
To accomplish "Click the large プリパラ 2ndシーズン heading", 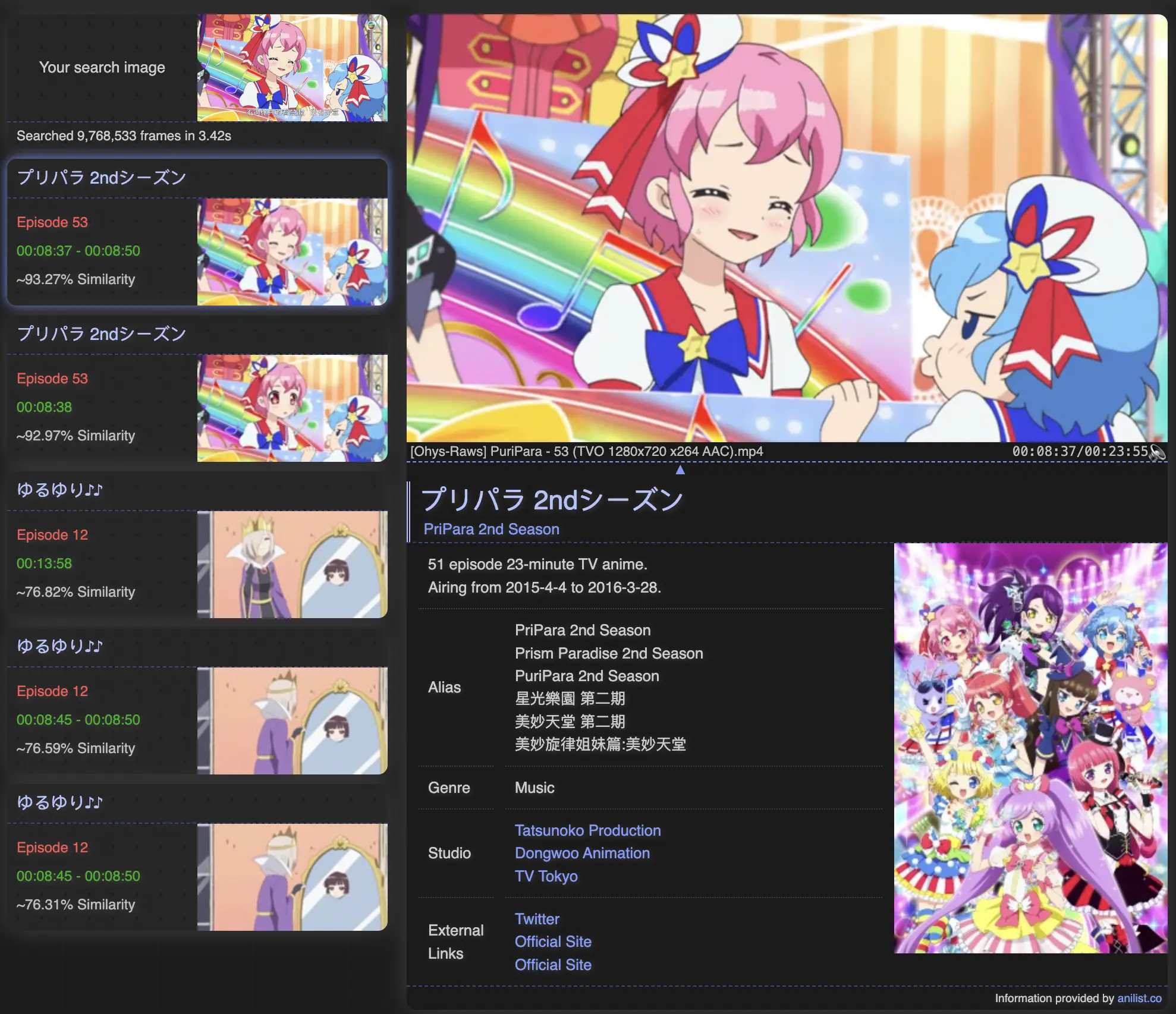I will click(x=552, y=500).
